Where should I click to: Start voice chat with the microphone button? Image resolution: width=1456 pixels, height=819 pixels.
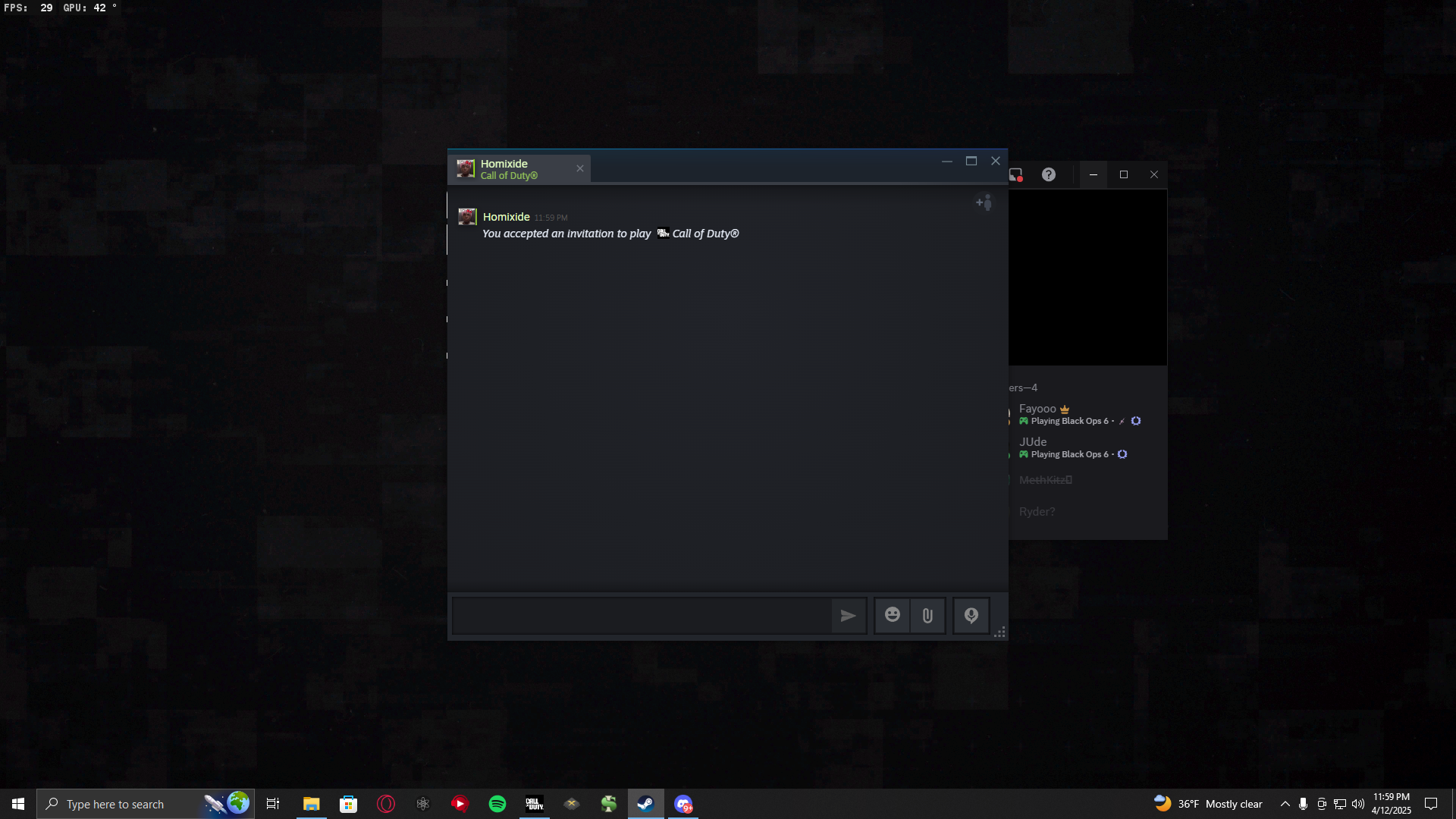[x=971, y=615]
